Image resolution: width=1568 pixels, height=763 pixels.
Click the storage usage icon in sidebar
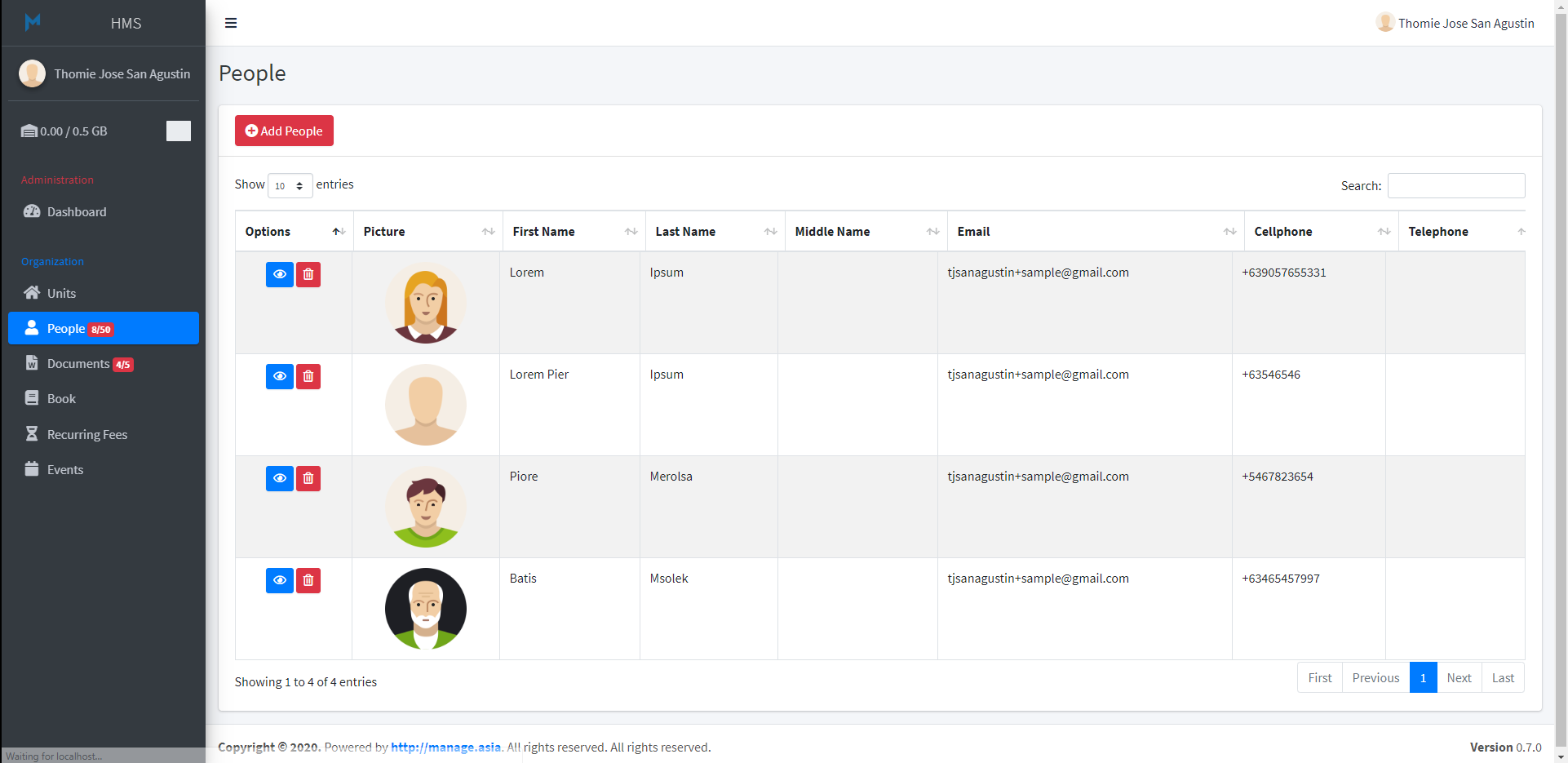[29, 131]
